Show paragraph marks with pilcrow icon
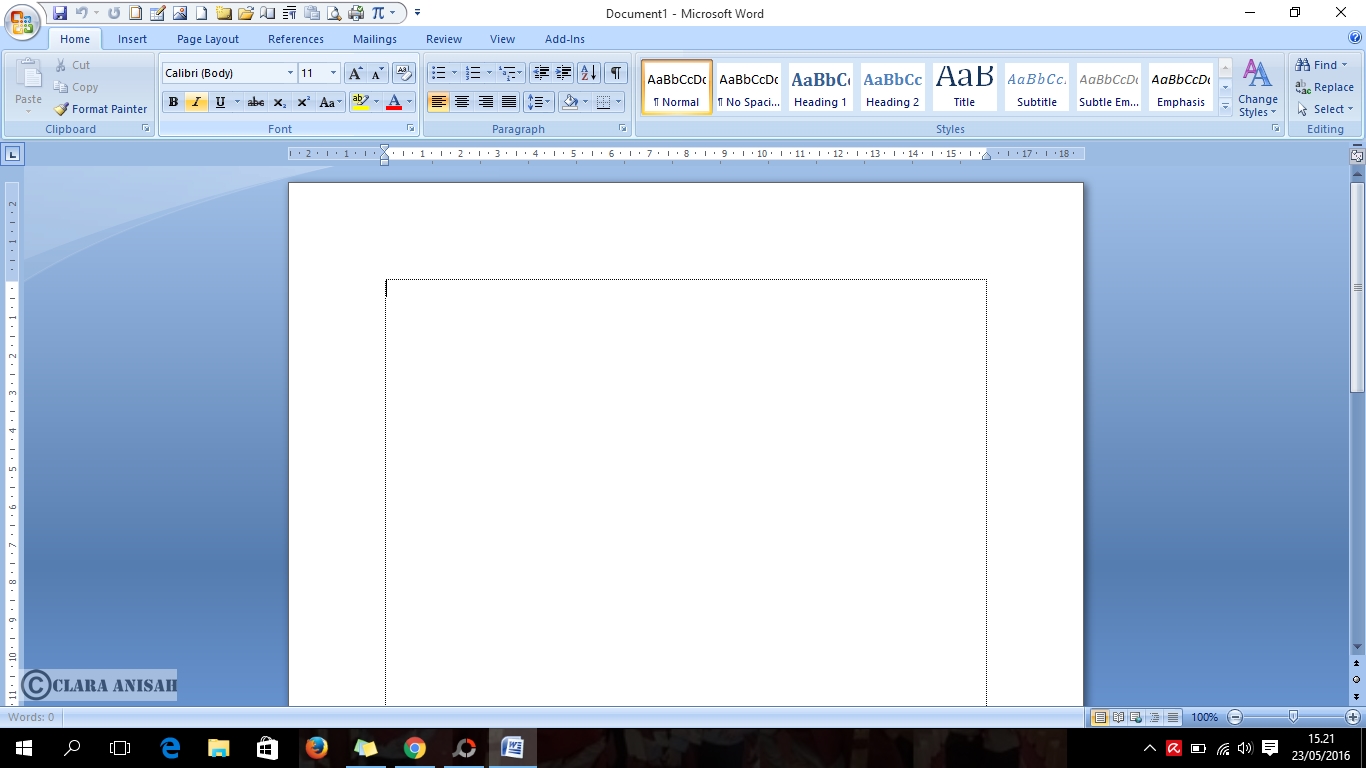Viewport: 1366px width, 768px height. (616, 73)
